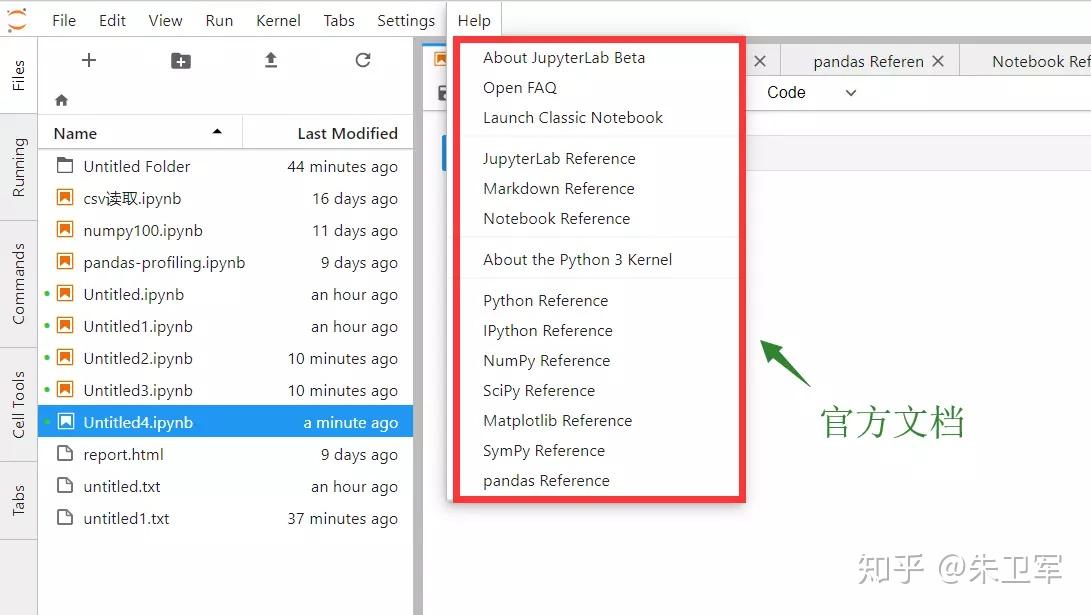Open the Settings menu
1091x615 pixels.
point(406,21)
